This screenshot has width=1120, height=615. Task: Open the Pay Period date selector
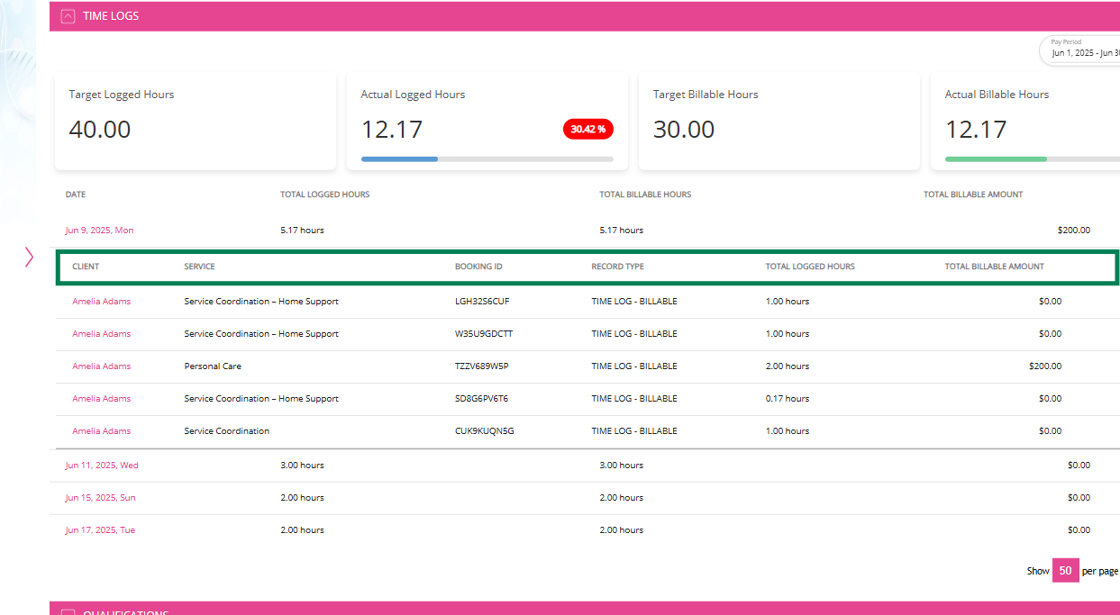click(x=1080, y=50)
